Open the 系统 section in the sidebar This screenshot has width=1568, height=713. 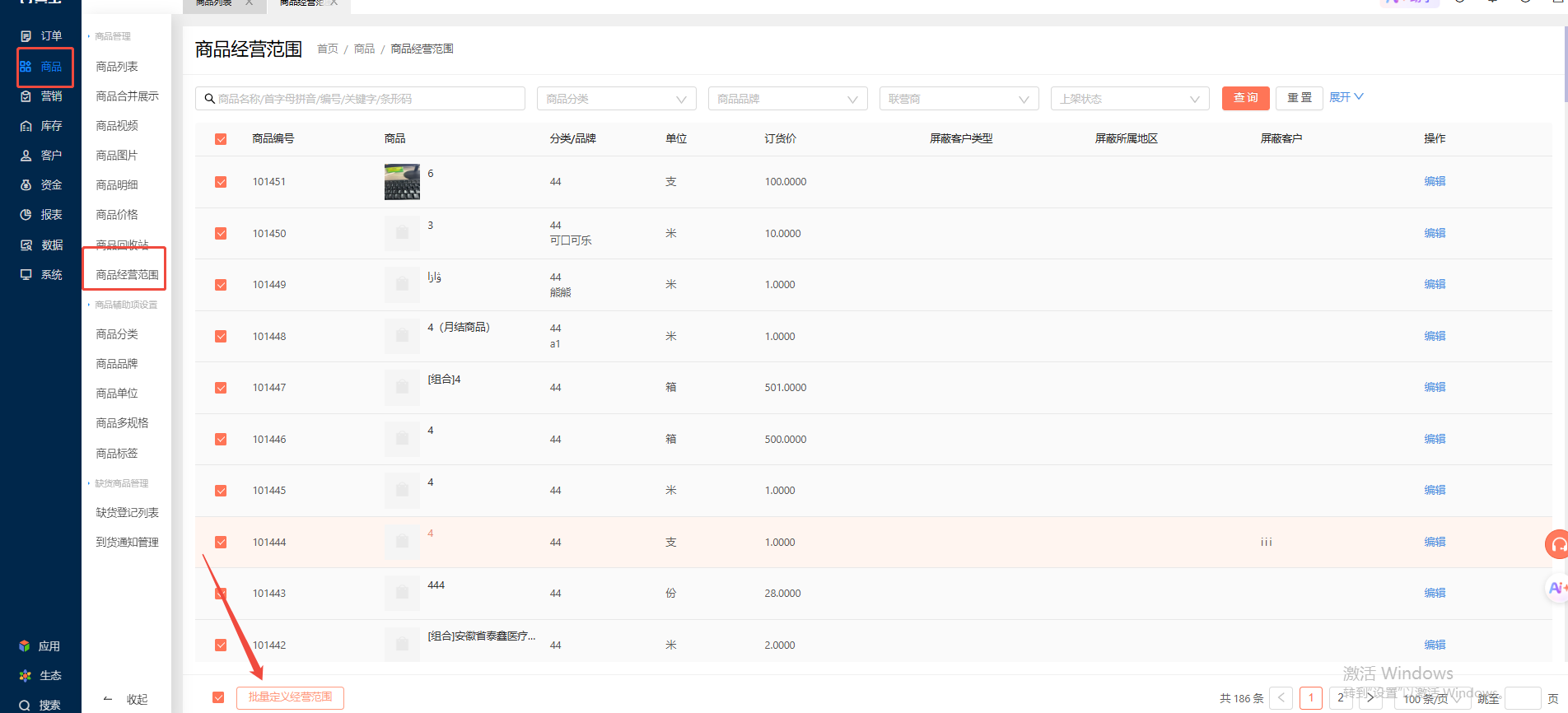pyautogui.click(x=41, y=275)
